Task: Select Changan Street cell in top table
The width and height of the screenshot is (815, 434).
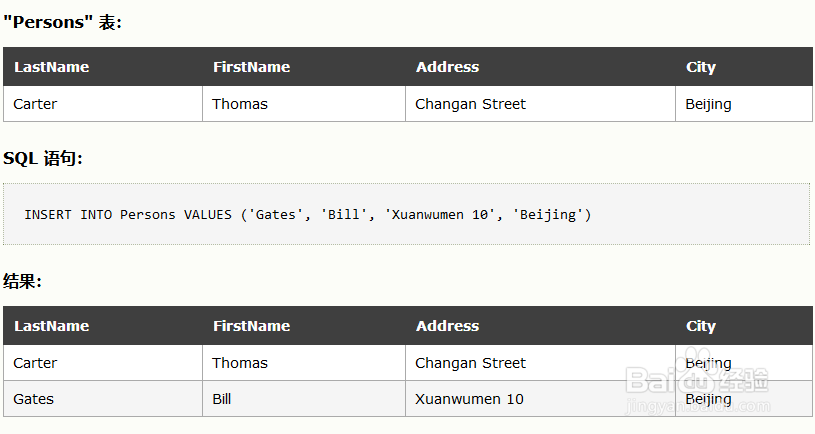Action: point(470,104)
